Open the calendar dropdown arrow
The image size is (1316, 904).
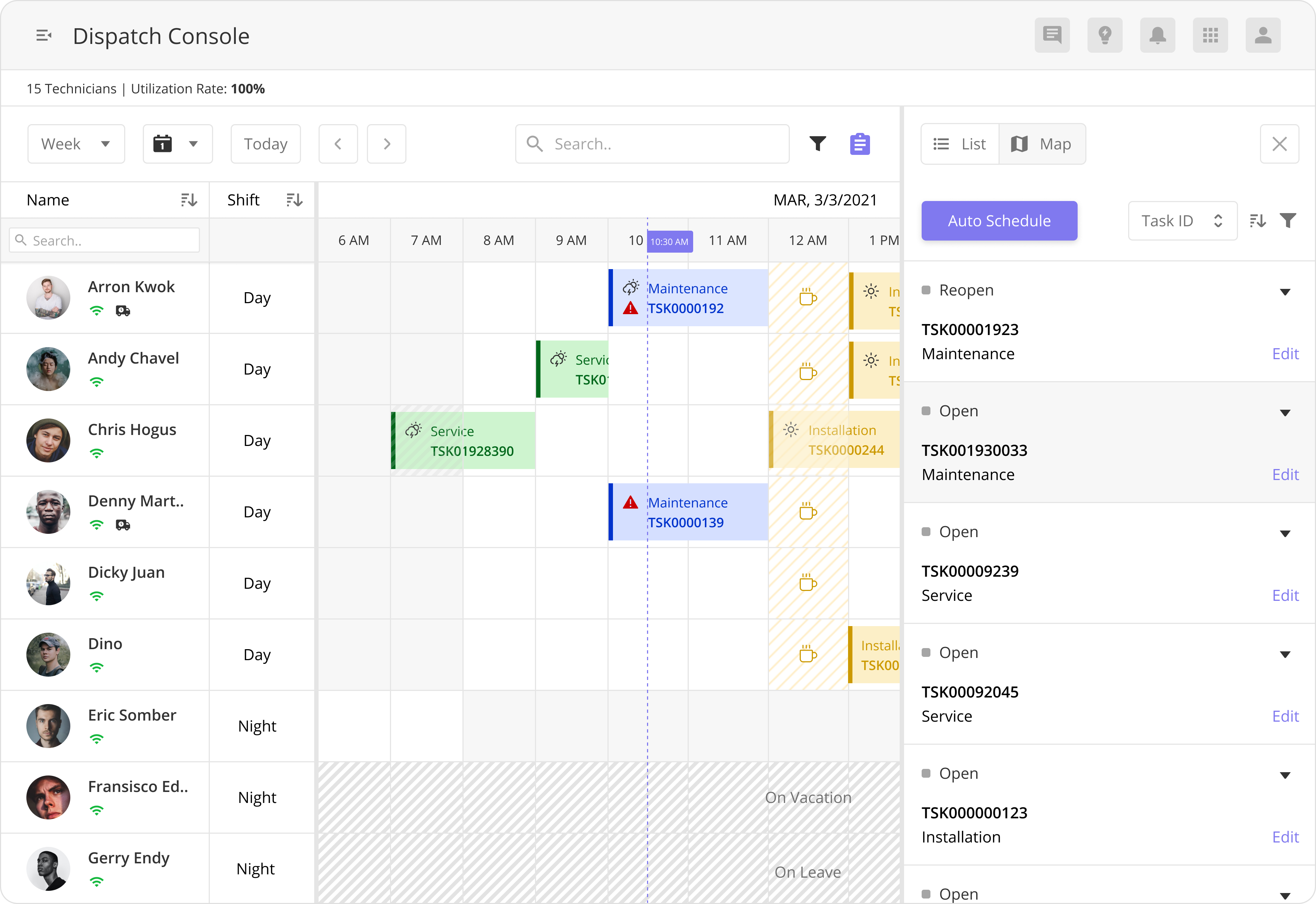pos(193,144)
